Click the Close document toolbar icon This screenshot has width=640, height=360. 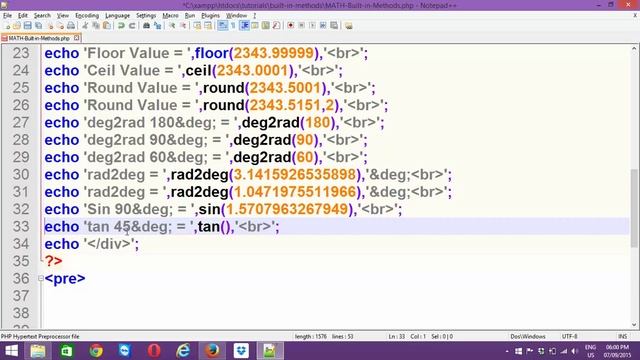coord(50,26)
